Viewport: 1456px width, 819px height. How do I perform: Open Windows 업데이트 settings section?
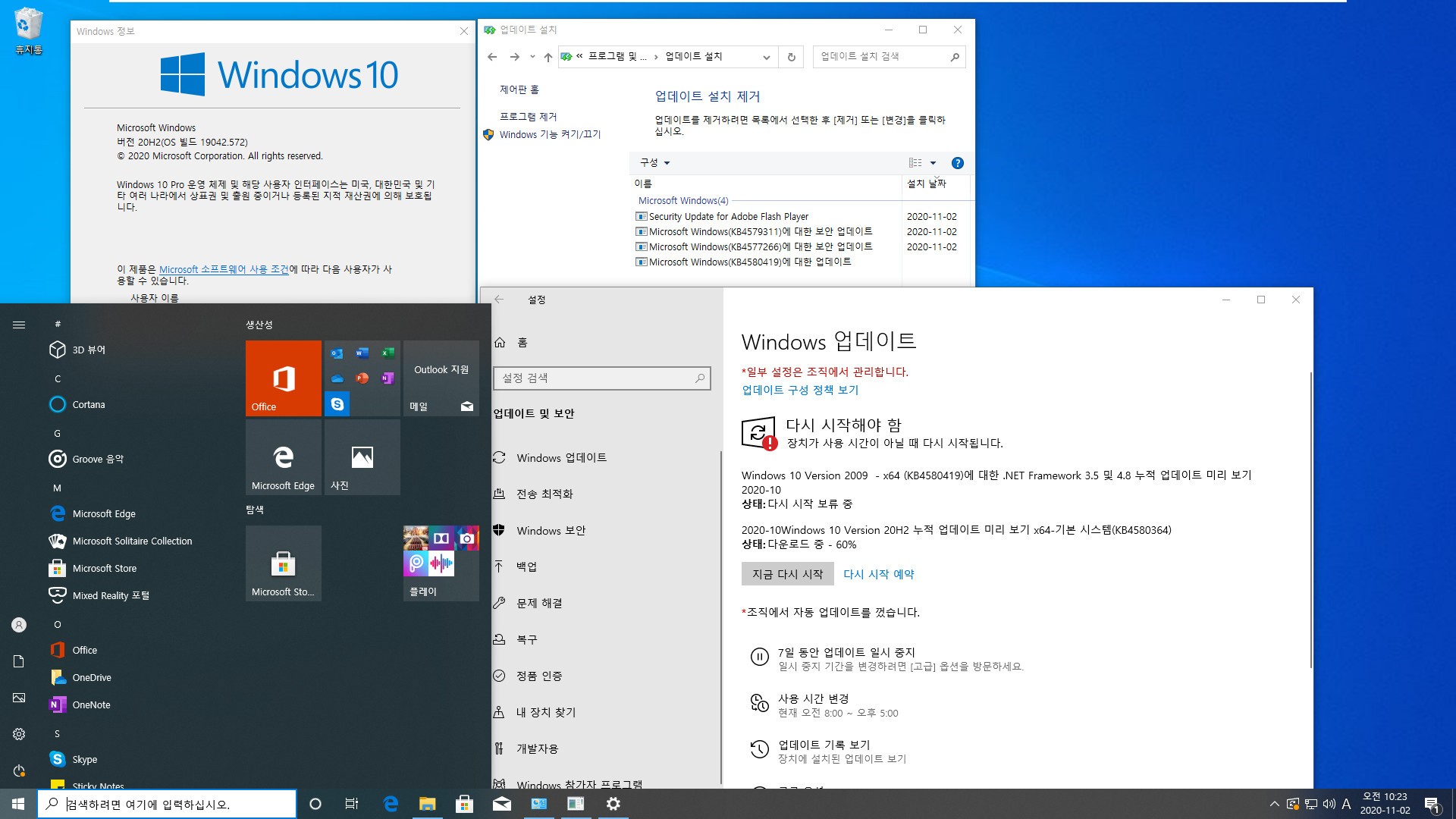point(561,457)
